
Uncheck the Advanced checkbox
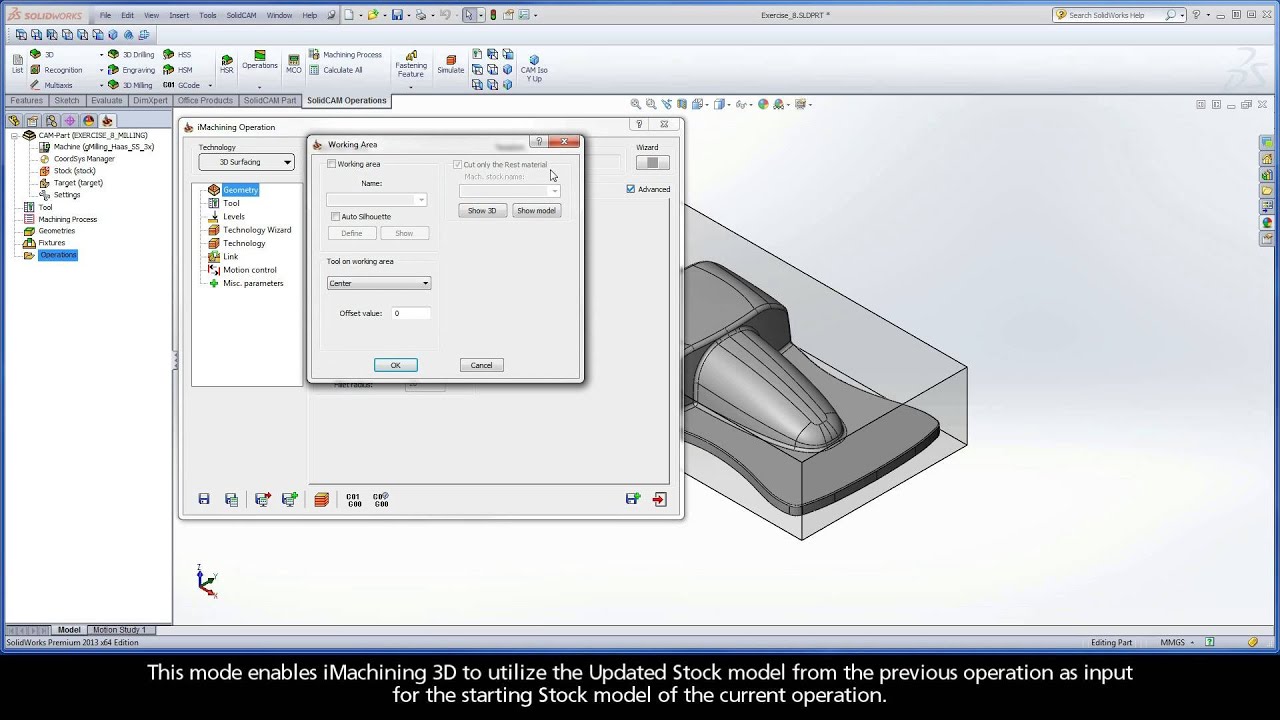[x=630, y=189]
